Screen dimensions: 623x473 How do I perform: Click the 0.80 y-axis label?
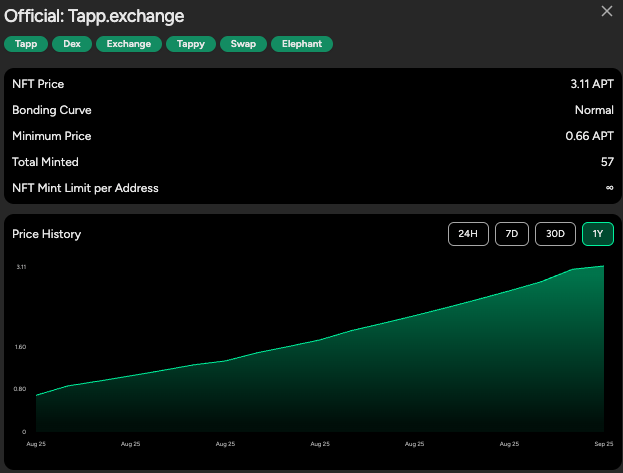[20, 389]
